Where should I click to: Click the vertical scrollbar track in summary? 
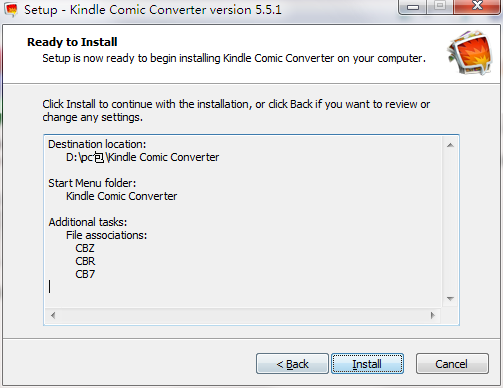(x=450, y=222)
